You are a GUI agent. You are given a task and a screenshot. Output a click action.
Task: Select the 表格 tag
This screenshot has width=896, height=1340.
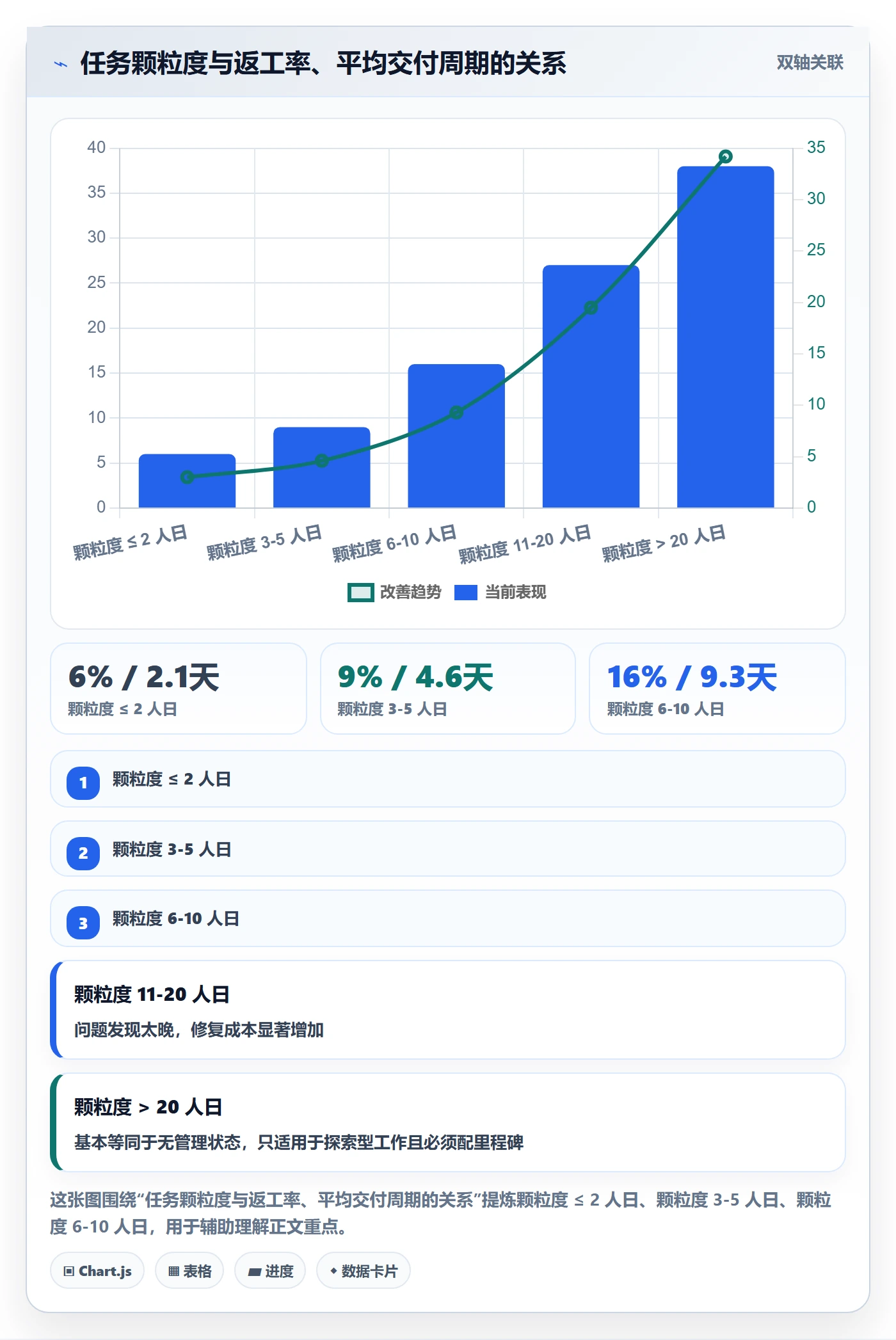click(x=189, y=1271)
